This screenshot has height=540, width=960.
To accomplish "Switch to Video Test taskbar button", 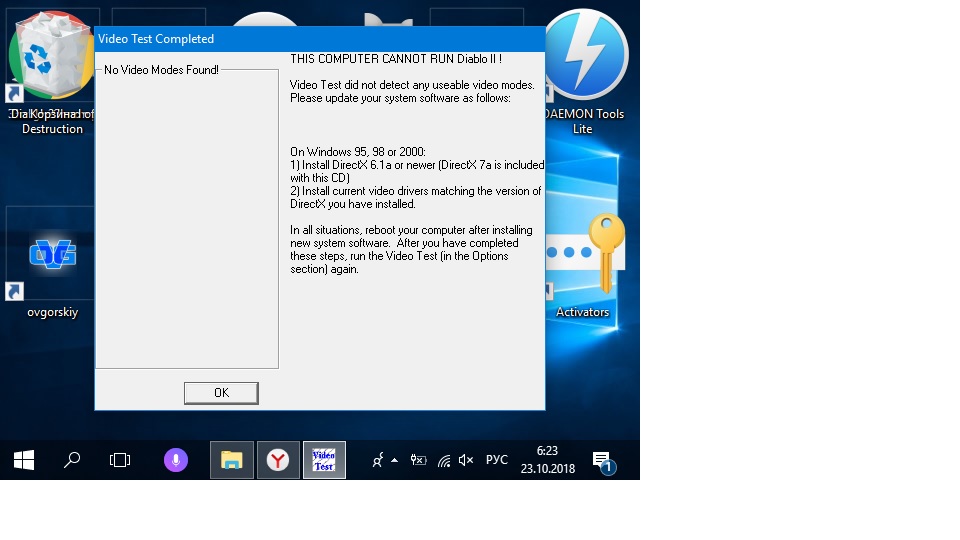I will pos(324,460).
